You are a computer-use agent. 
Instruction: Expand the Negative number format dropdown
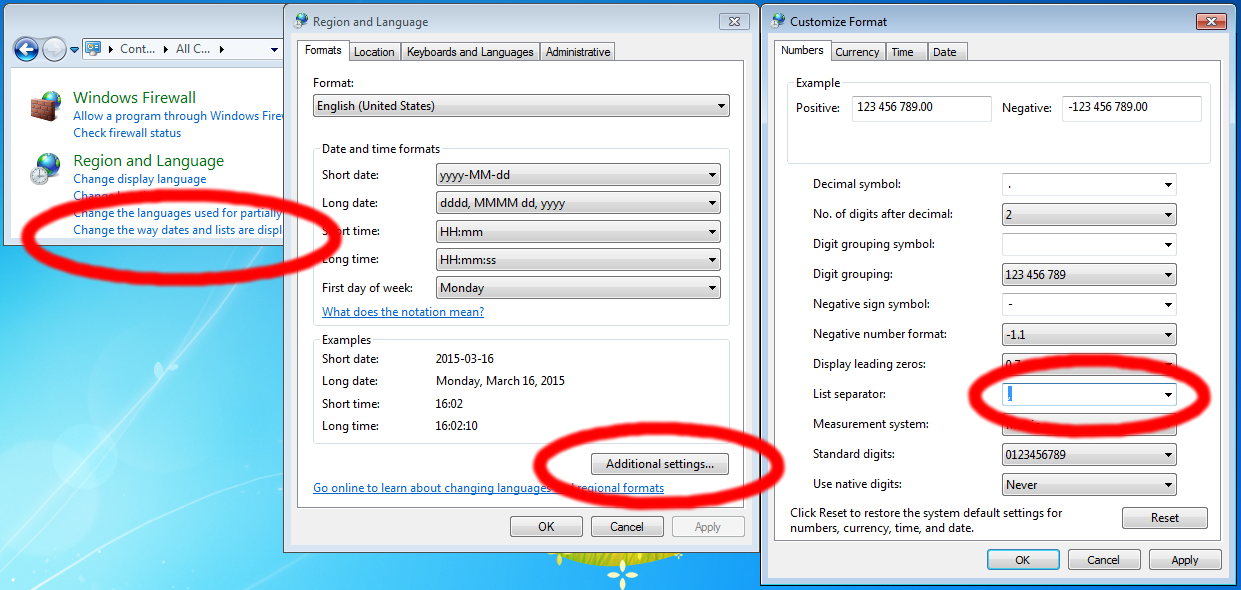point(1089,334)
